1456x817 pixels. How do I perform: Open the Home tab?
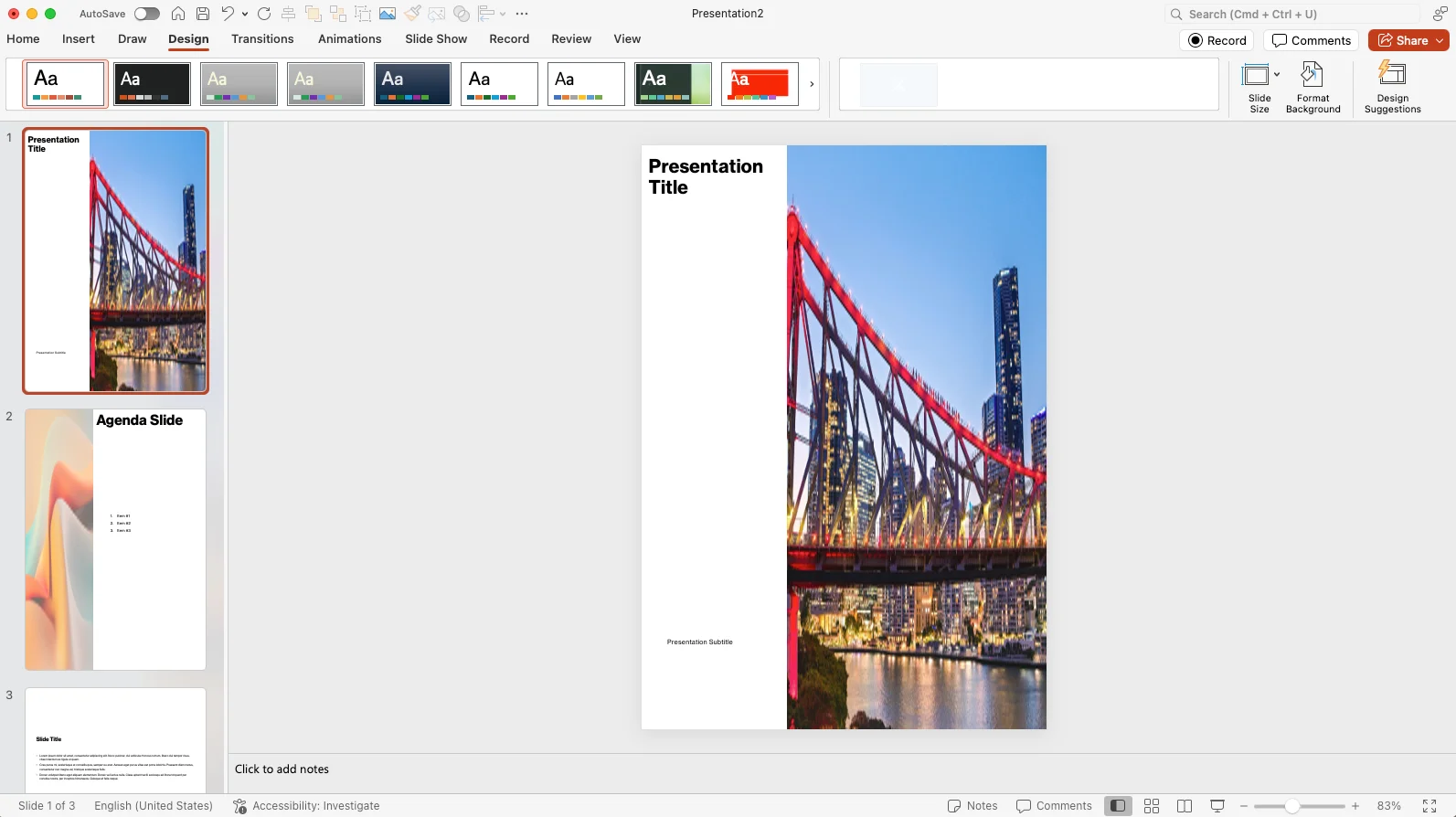pyautogui.click(x=23, y=39)
